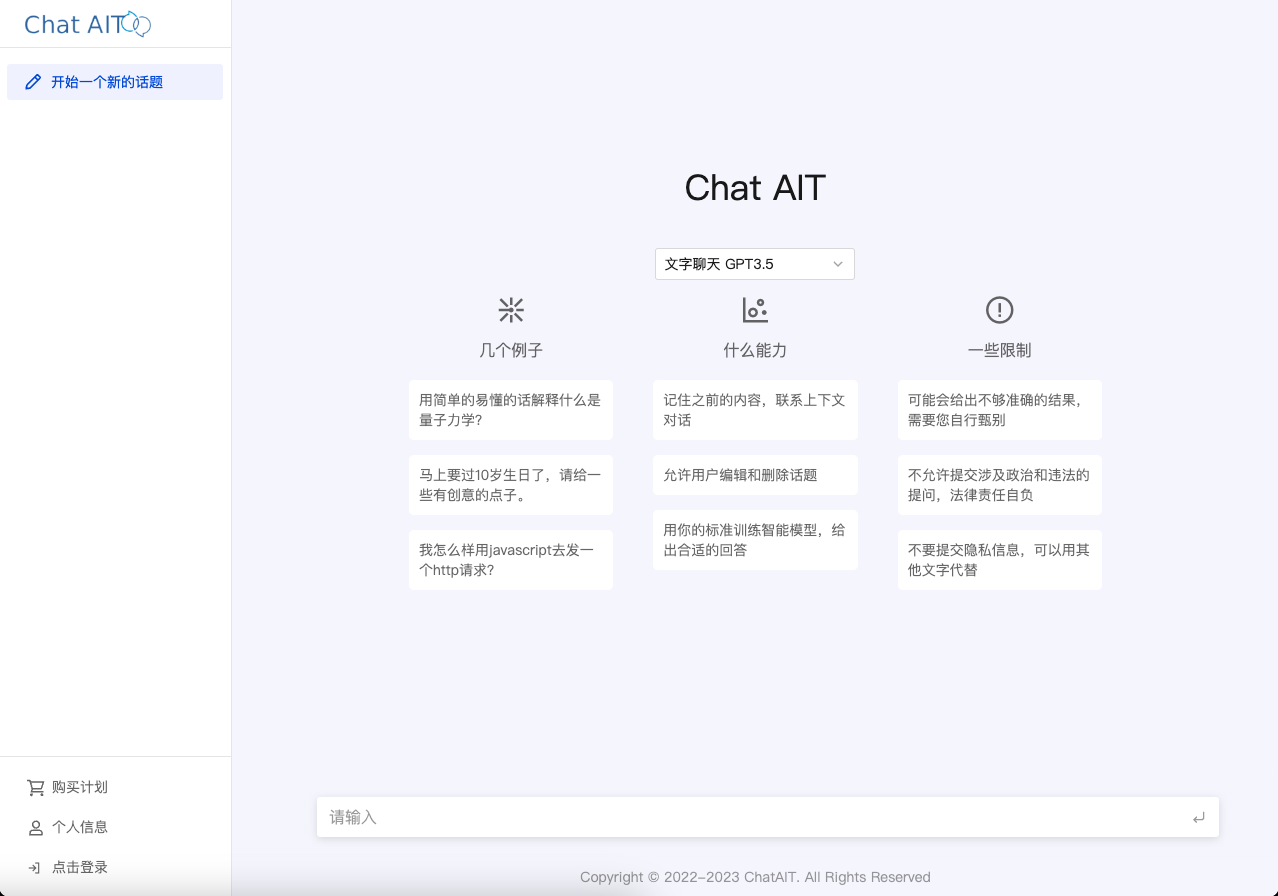
Task: Choose the 10岁生日 creative ideas example
Action: (x=511, y=485)
